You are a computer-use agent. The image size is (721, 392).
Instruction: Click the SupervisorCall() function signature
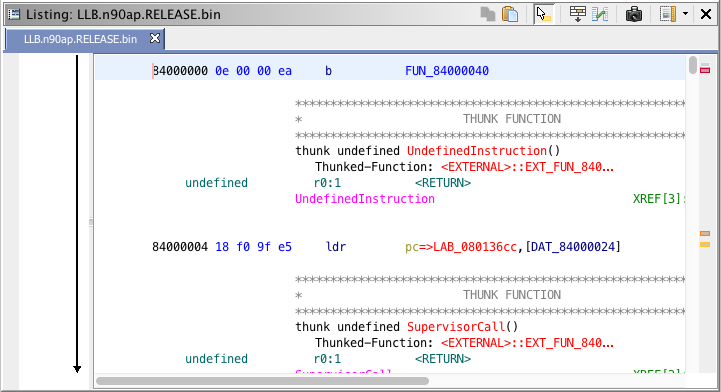pyautogui.click(x=463, y=327)
